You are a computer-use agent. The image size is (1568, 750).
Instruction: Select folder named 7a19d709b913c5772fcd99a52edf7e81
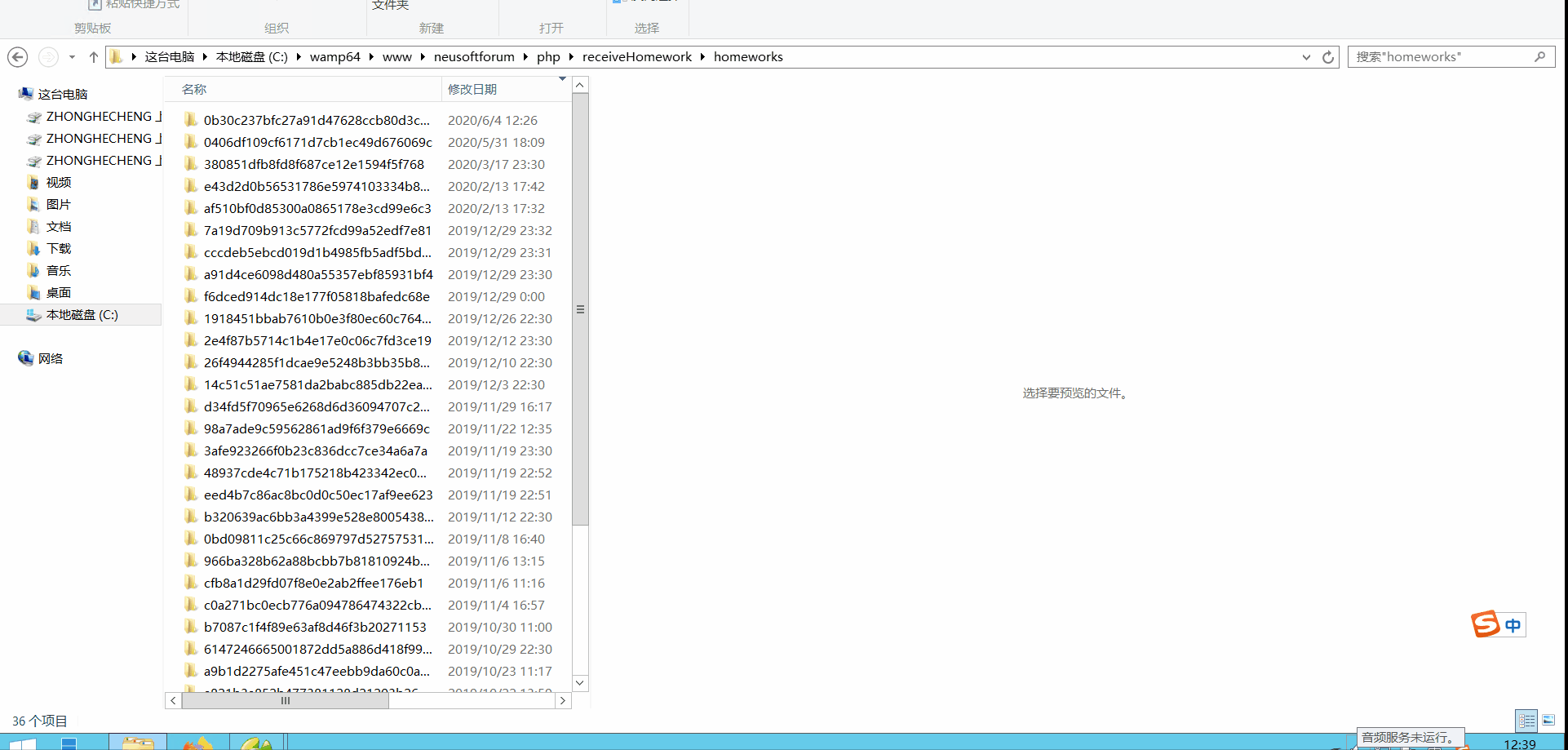pyautogui.click(x=317, y=230)
